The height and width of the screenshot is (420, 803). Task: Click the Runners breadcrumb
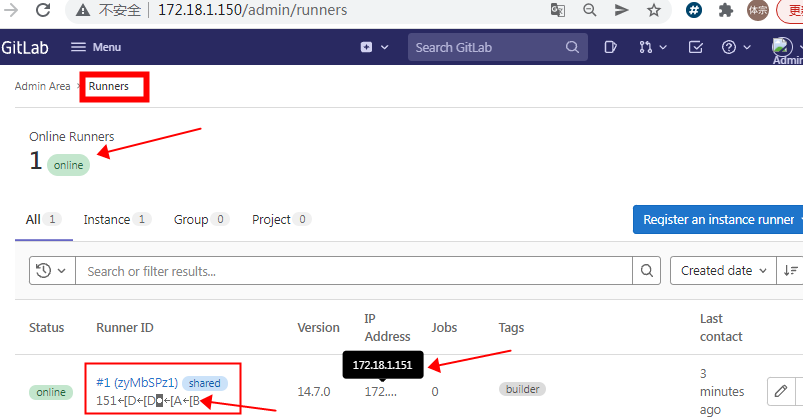pyautogui.click(x=109, y=86)
